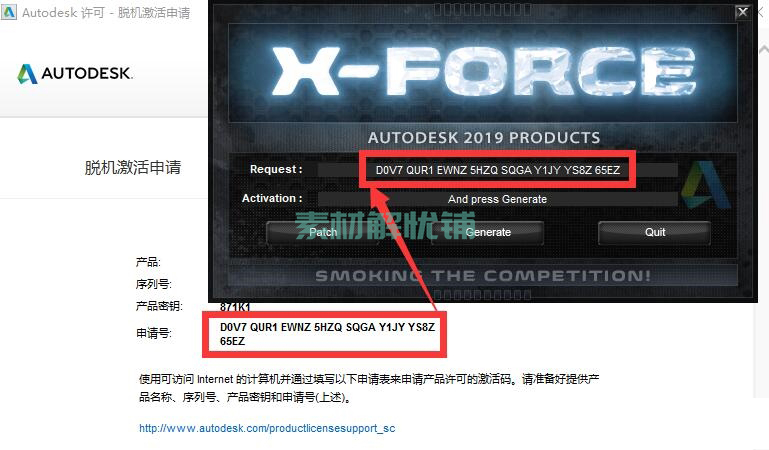The width and height of the screenshot is (769, 450).
Task: Click the Patch button
Action: tap(323, 232)
